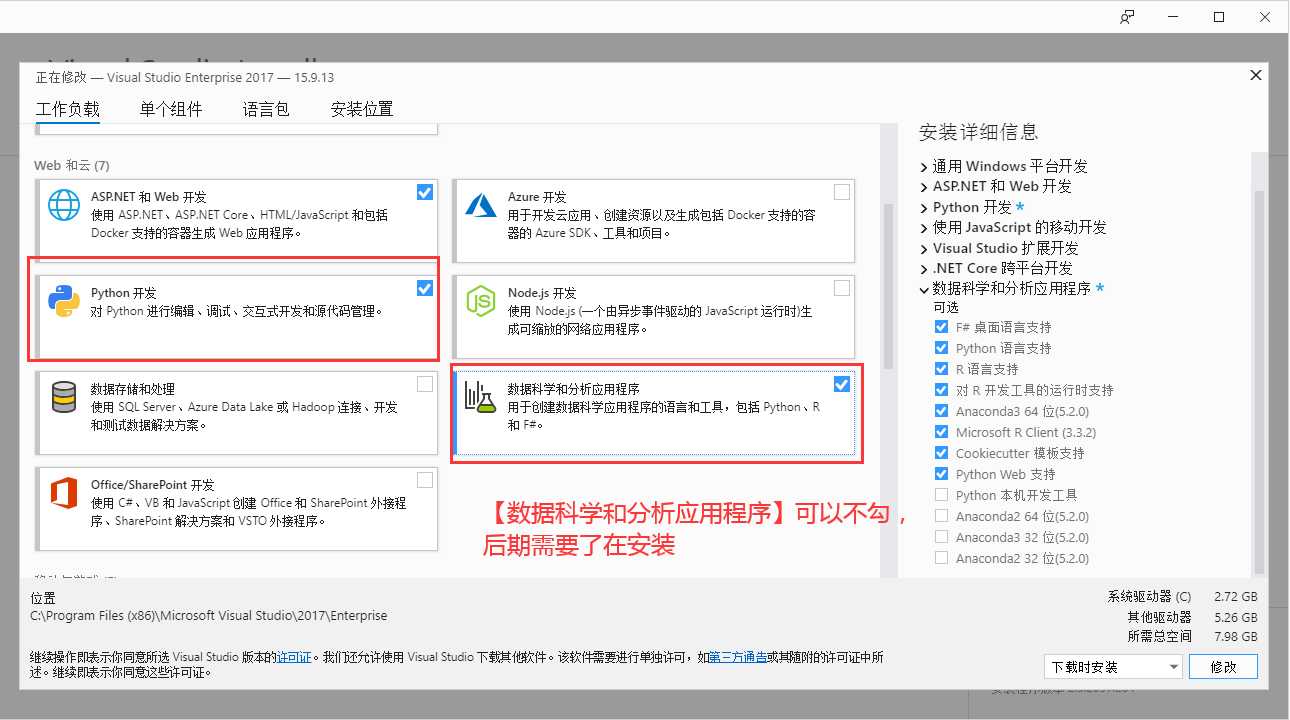Click the installation path text
This screenshot has height=720, width=1290.
pyautogui.click(x=209, y=616)
